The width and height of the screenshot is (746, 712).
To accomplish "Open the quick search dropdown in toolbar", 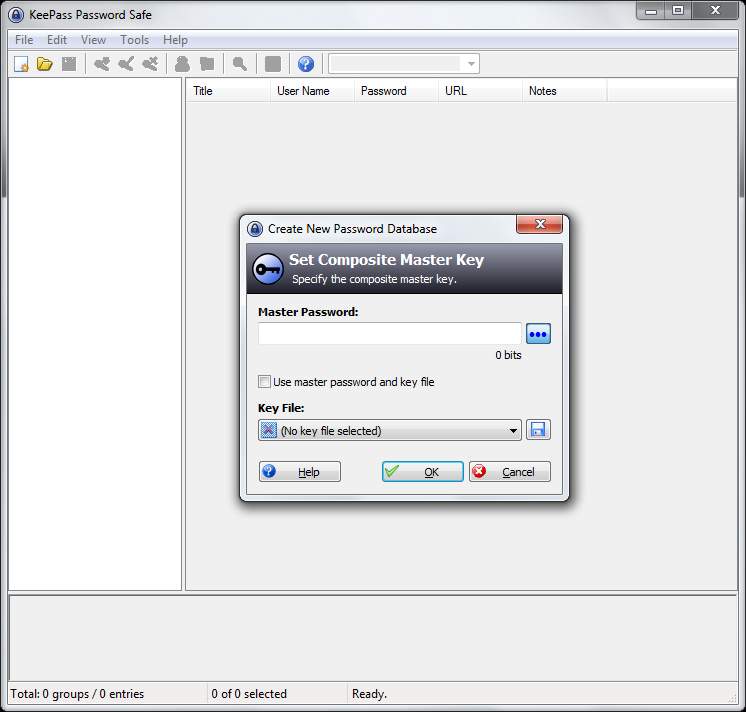I will click(x=471, y=64).
